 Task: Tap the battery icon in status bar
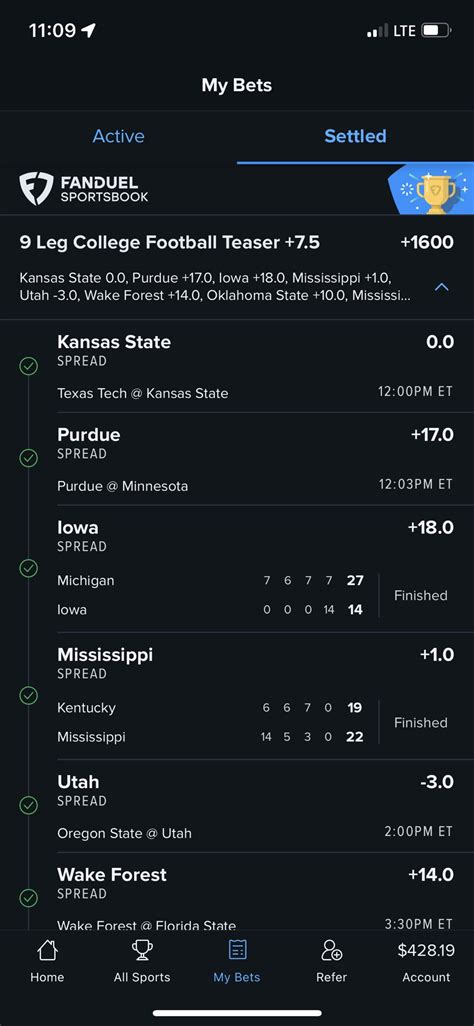tap(437, 30)
